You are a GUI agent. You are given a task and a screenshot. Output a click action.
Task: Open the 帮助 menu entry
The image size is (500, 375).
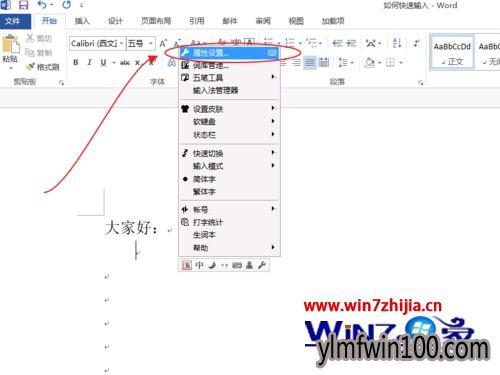[229, 248]
